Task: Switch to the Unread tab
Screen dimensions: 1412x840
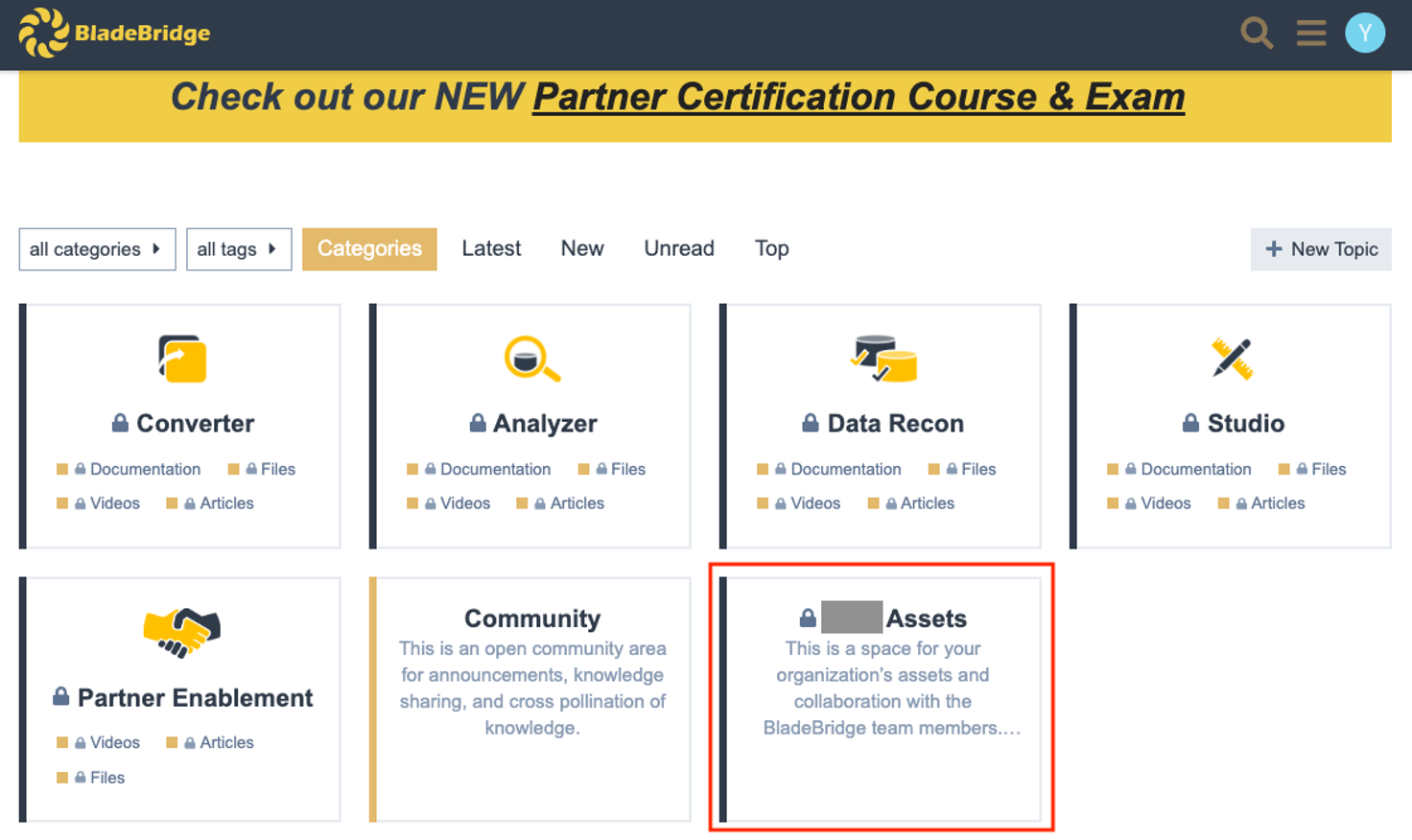Action: [679, 249]
